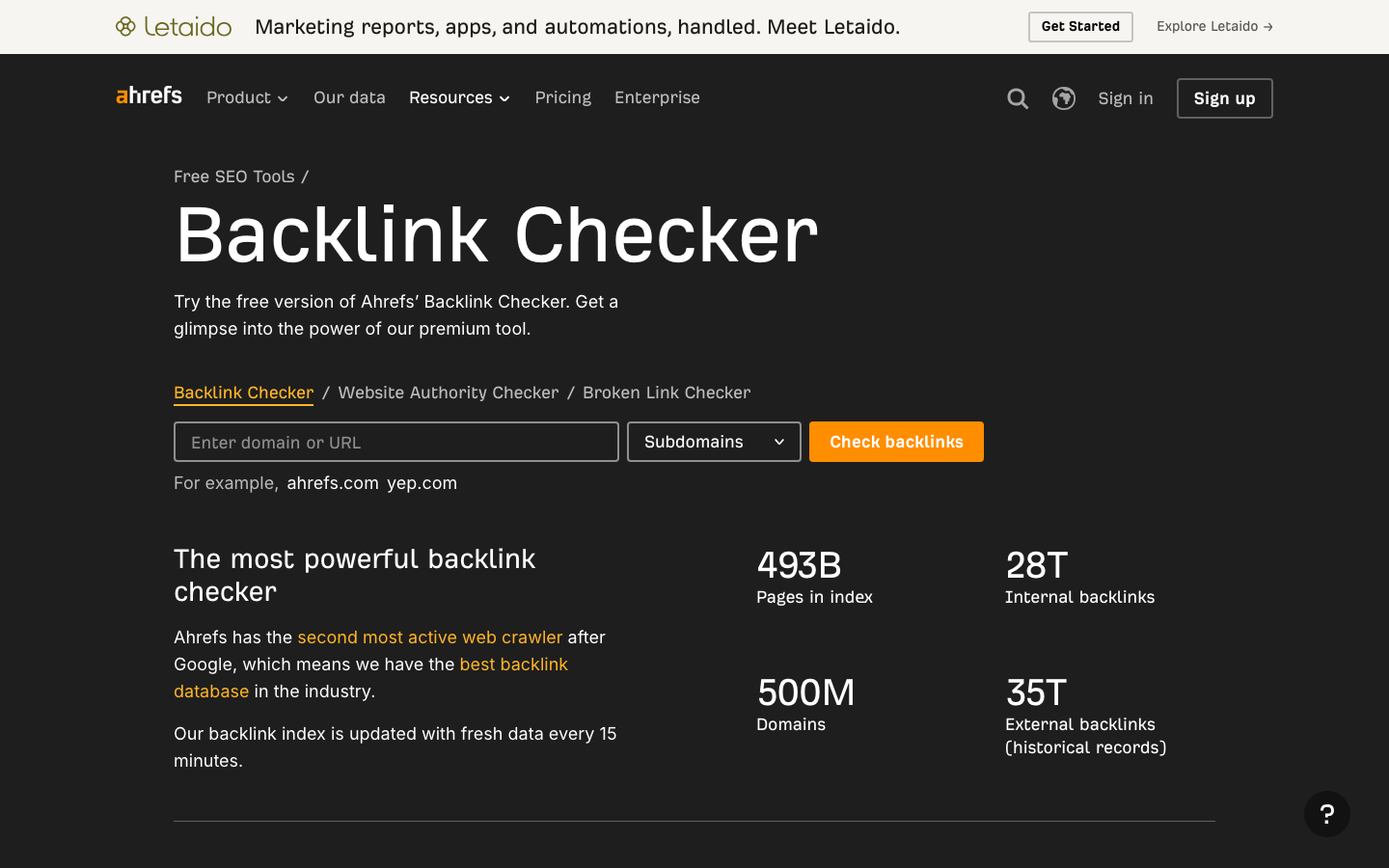Open the best backlink database link
This screenshot has width=1389, height=868.
tap(370, 678)
